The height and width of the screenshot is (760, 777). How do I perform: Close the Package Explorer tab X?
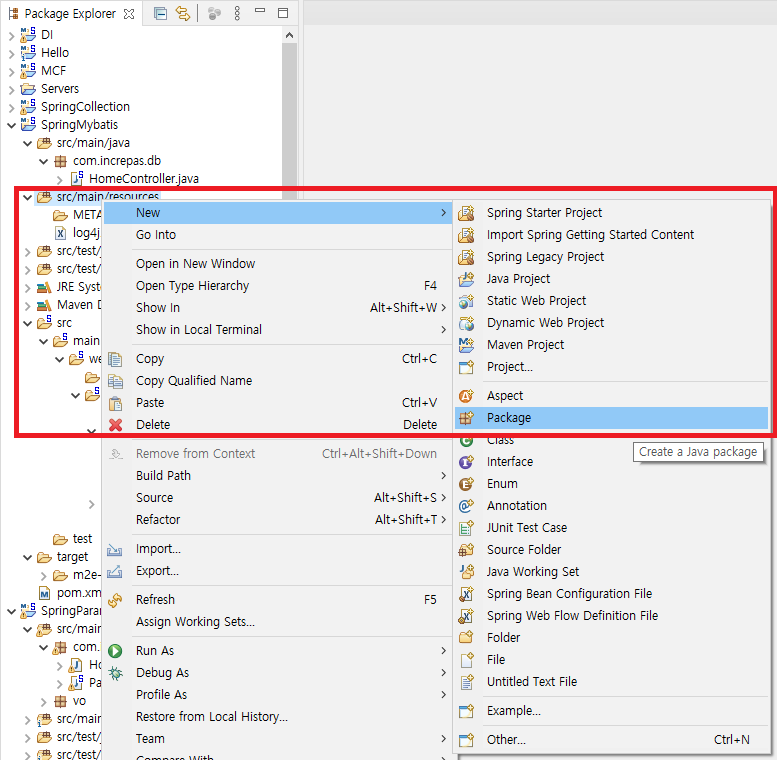pos(129,14)
